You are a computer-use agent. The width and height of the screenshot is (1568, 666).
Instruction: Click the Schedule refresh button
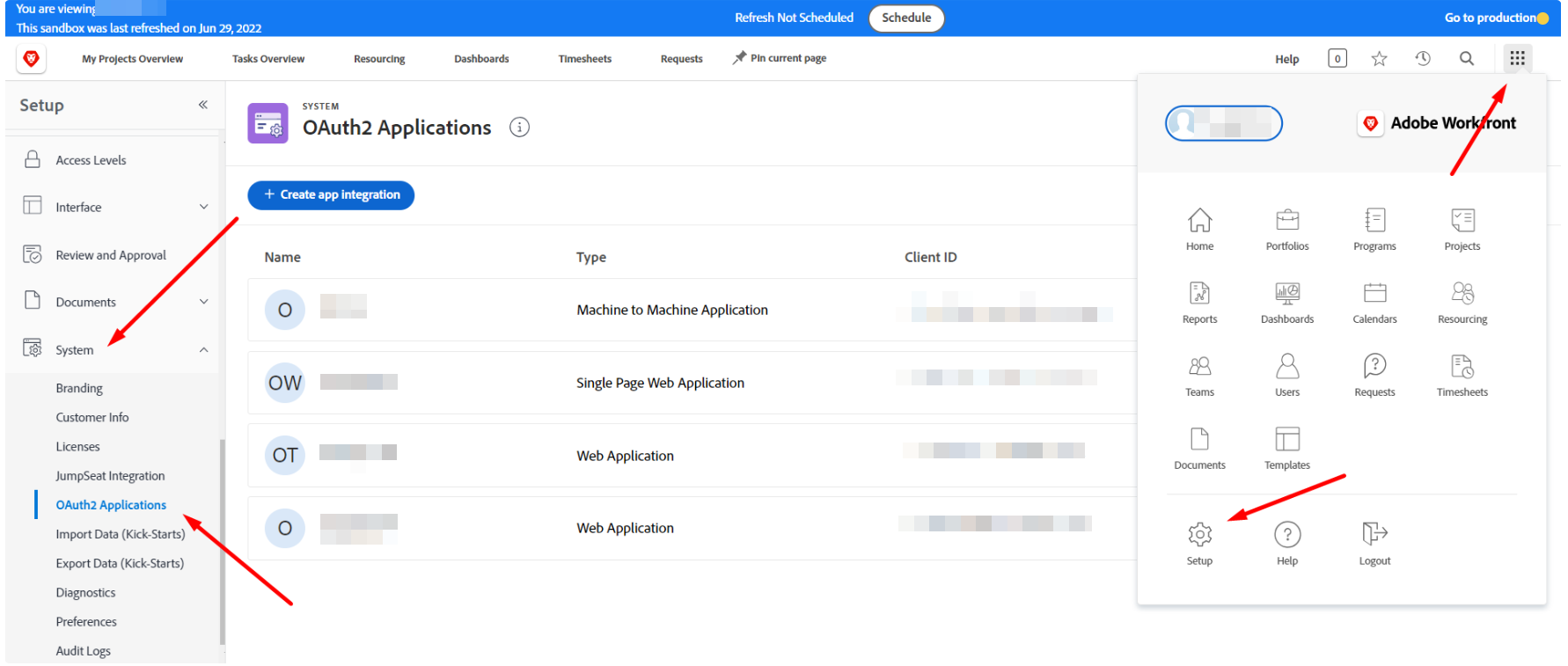pyautogui.click(x=905, y=18)
